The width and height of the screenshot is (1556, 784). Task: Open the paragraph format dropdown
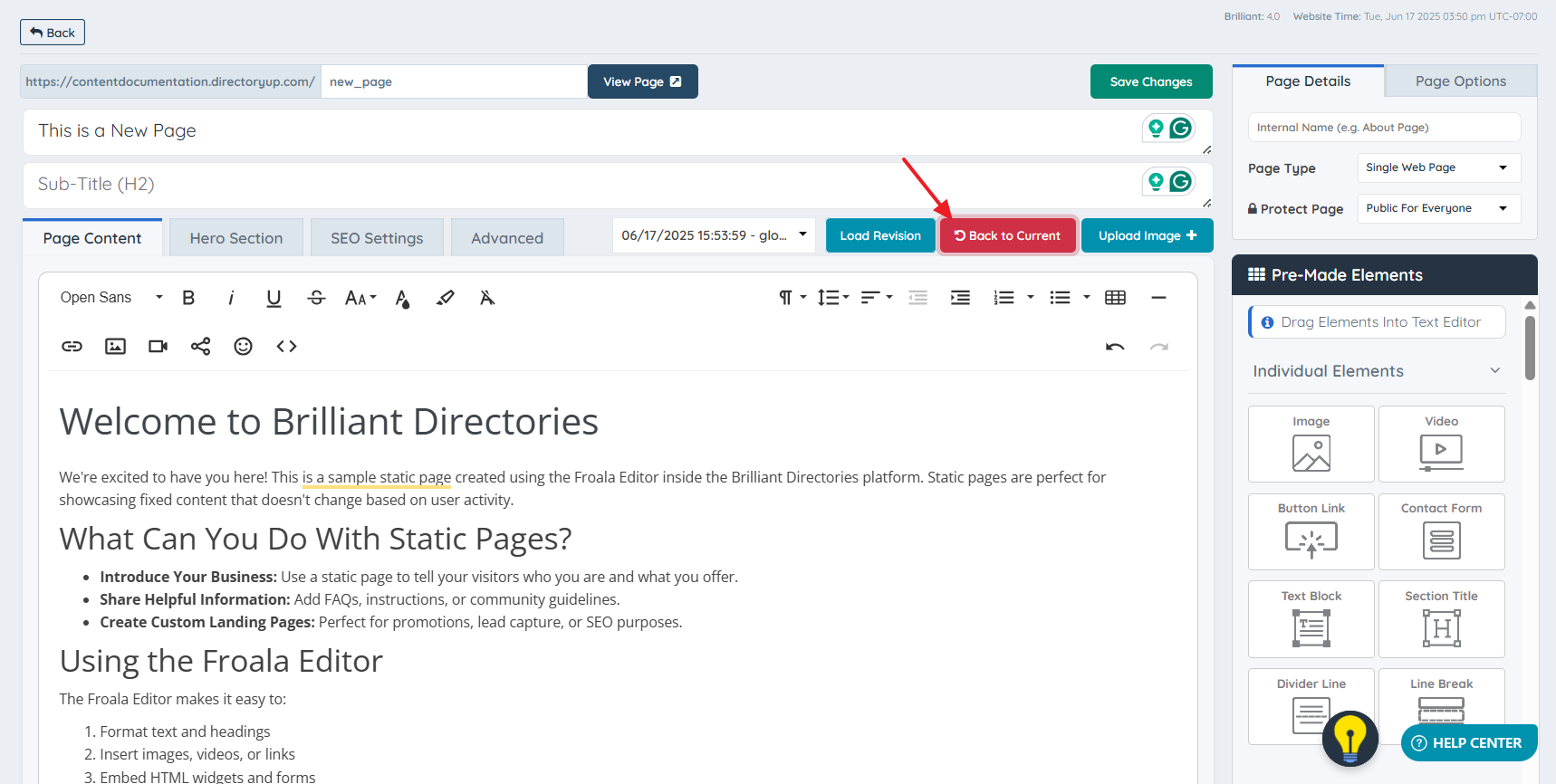tap(792, 298)
